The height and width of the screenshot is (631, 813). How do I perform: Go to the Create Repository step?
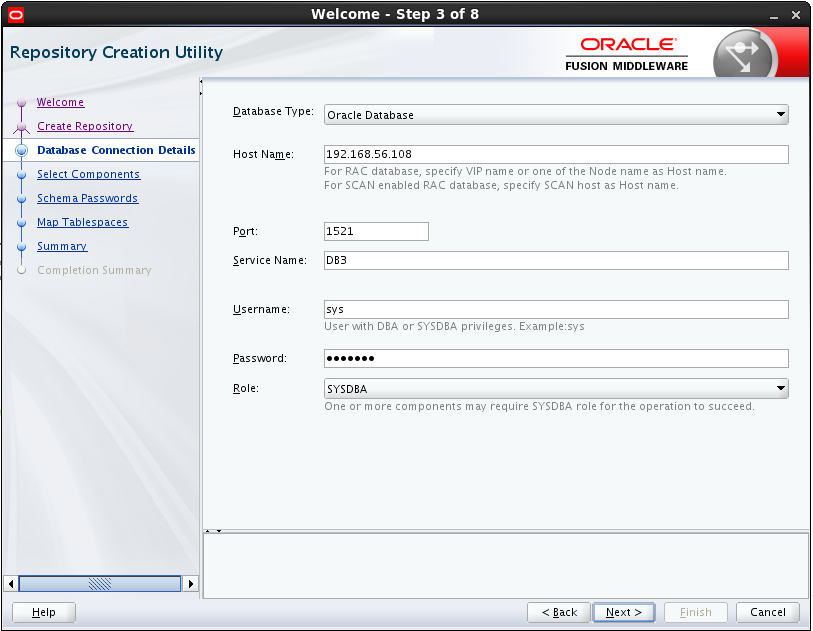coord(85,126)
